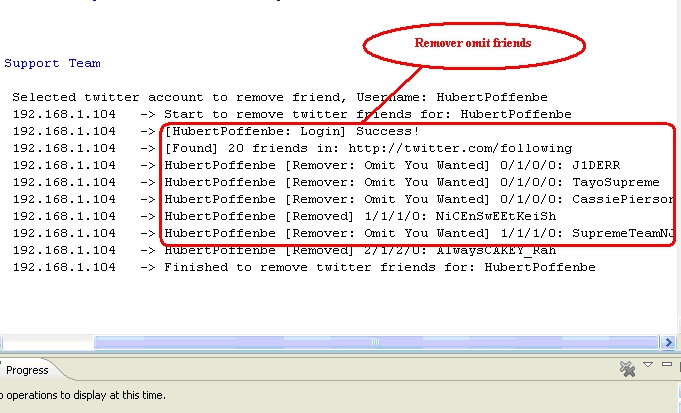Screen dimensions: 681x413
Task: Select the log line mentioning SupremeTeamNJ
Action: click(343, 233)
